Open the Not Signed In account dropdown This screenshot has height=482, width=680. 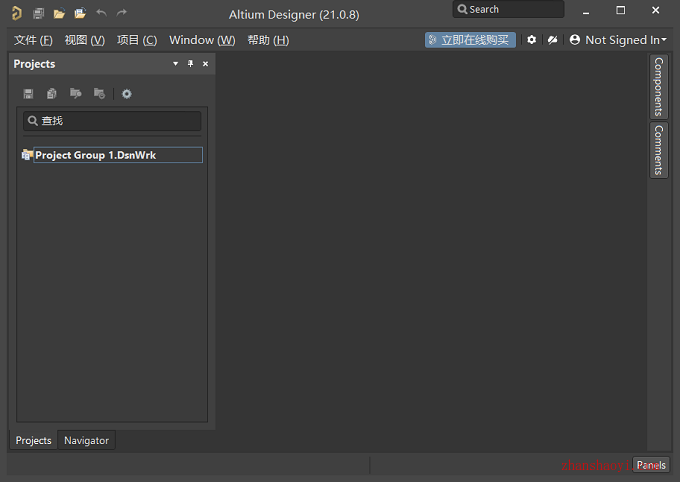(x=618, y=40)
